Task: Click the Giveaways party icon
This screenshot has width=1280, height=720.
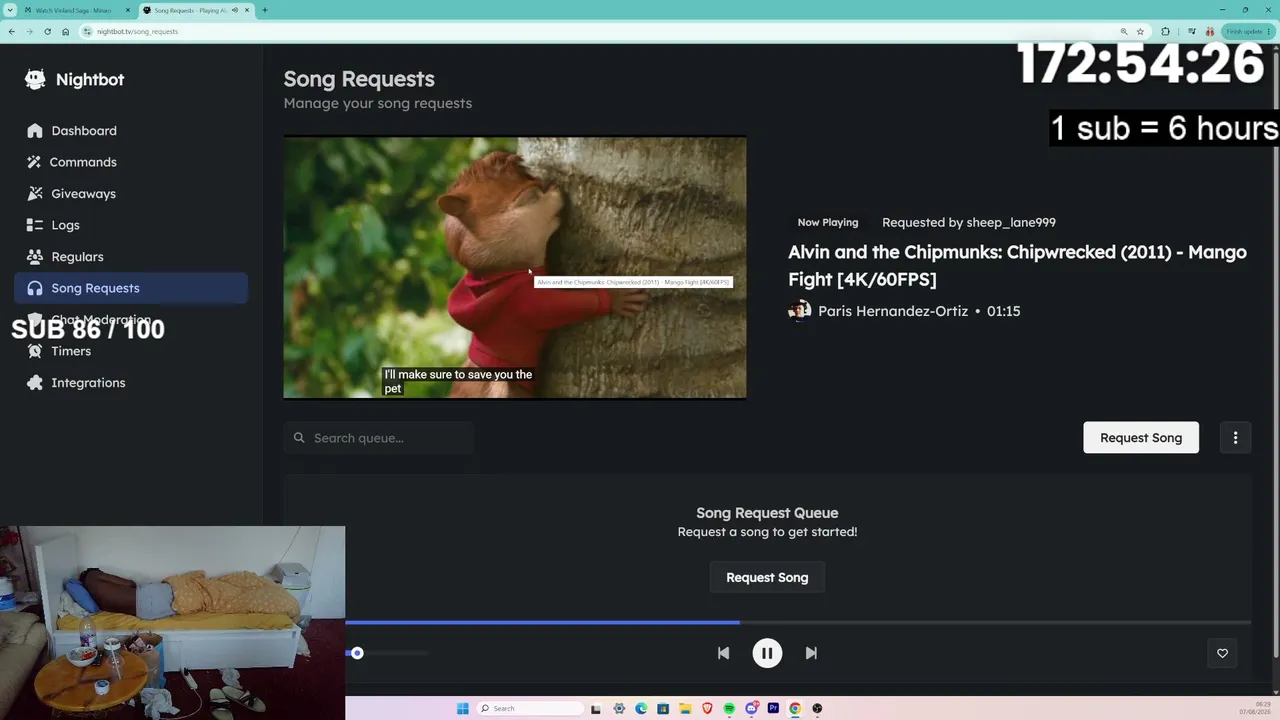Action: click(x=35, y=194)
